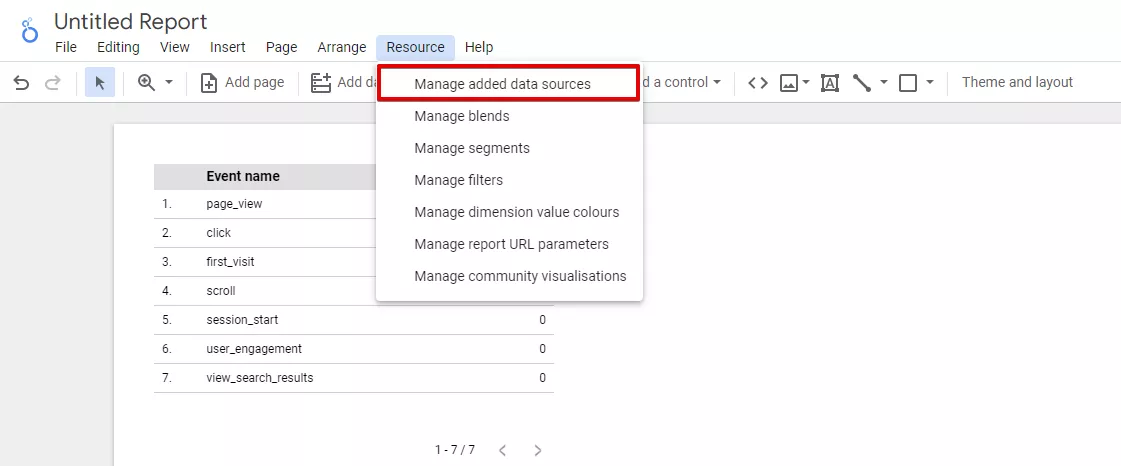1121x466 pixels.
Task: Edit the Untitled Report title
Action: pos(131,21)
